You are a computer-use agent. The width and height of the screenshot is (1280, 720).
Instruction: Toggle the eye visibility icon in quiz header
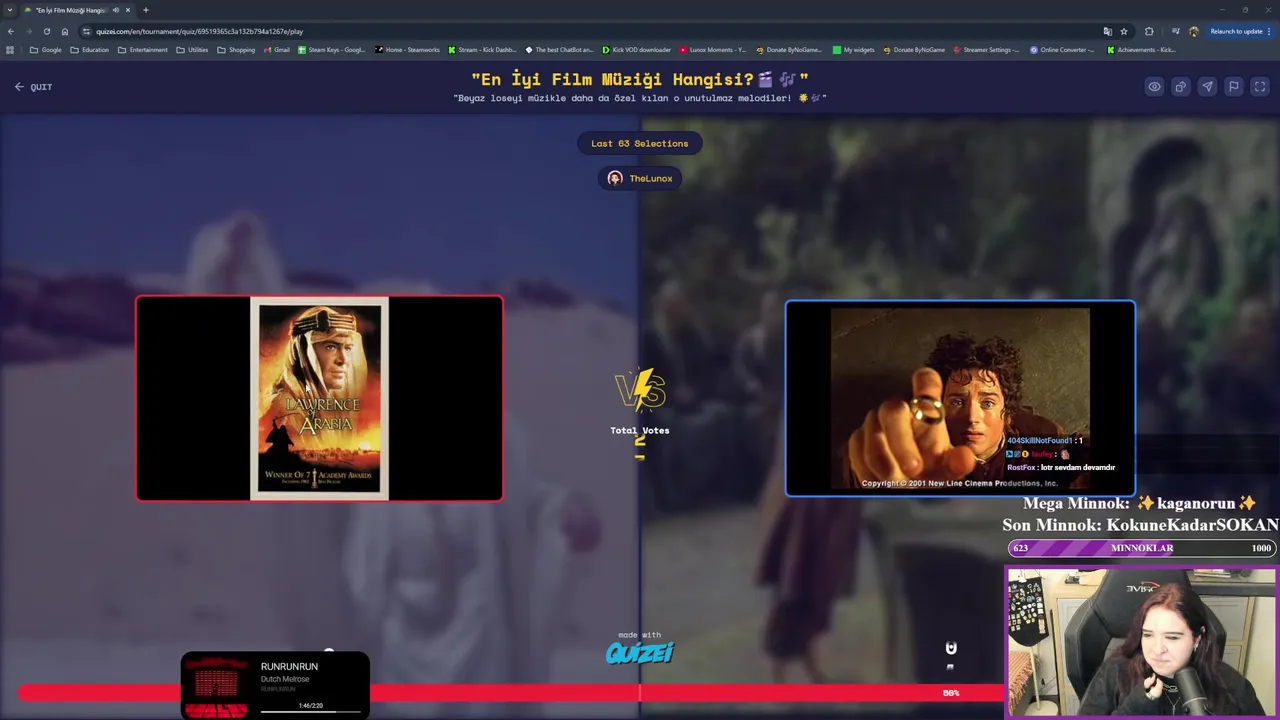click(1154, 87)
